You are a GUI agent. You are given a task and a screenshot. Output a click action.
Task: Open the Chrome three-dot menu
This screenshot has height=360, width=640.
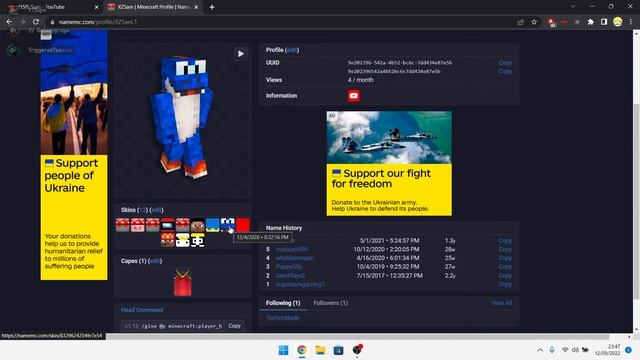click(x=631, y=22)
